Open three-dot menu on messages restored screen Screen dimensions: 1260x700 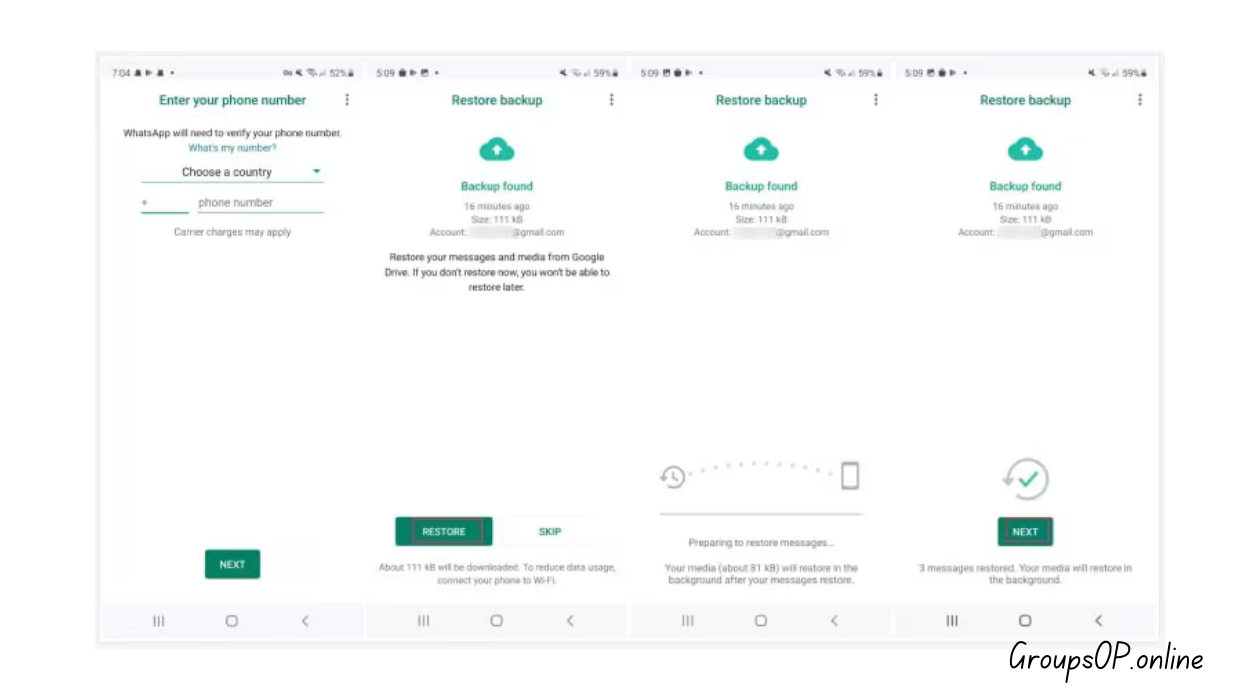click(x=1140, y=100)
